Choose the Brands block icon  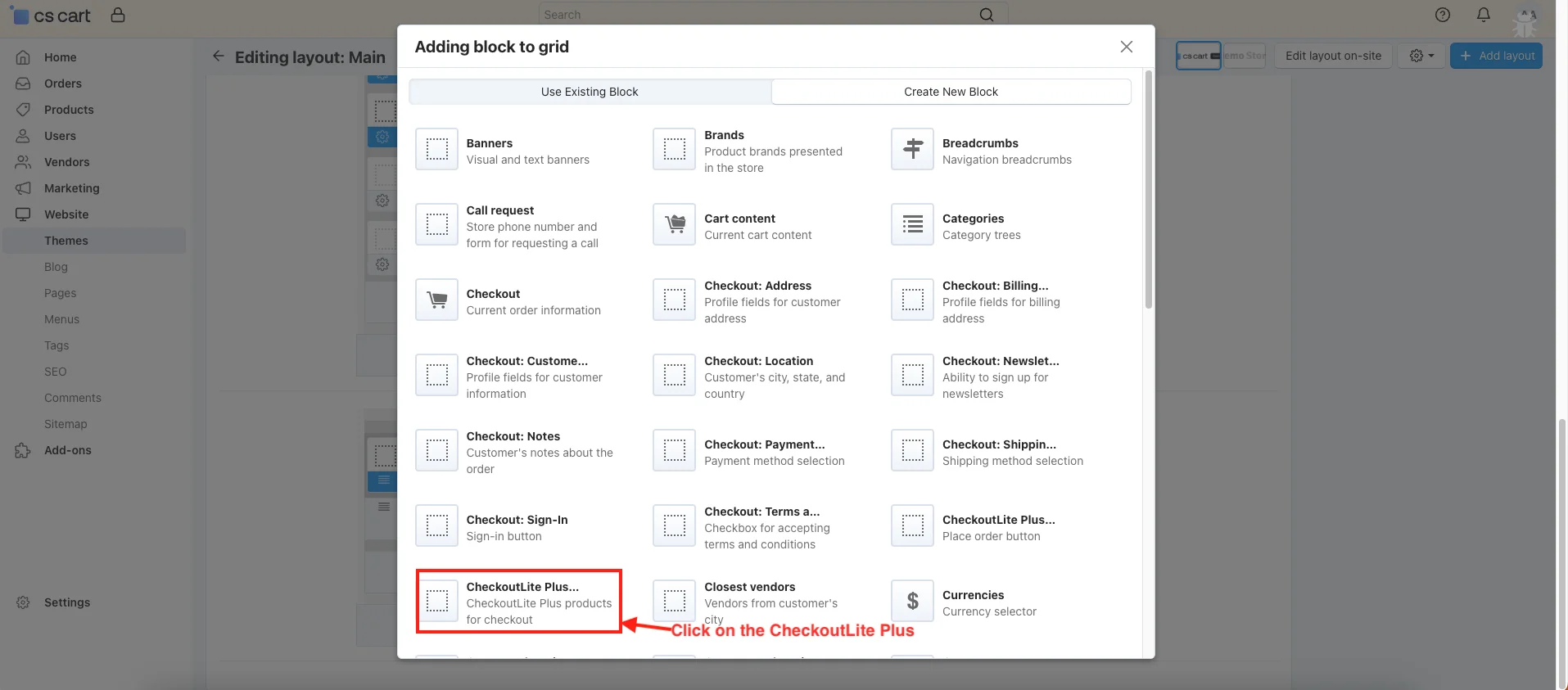674,149
